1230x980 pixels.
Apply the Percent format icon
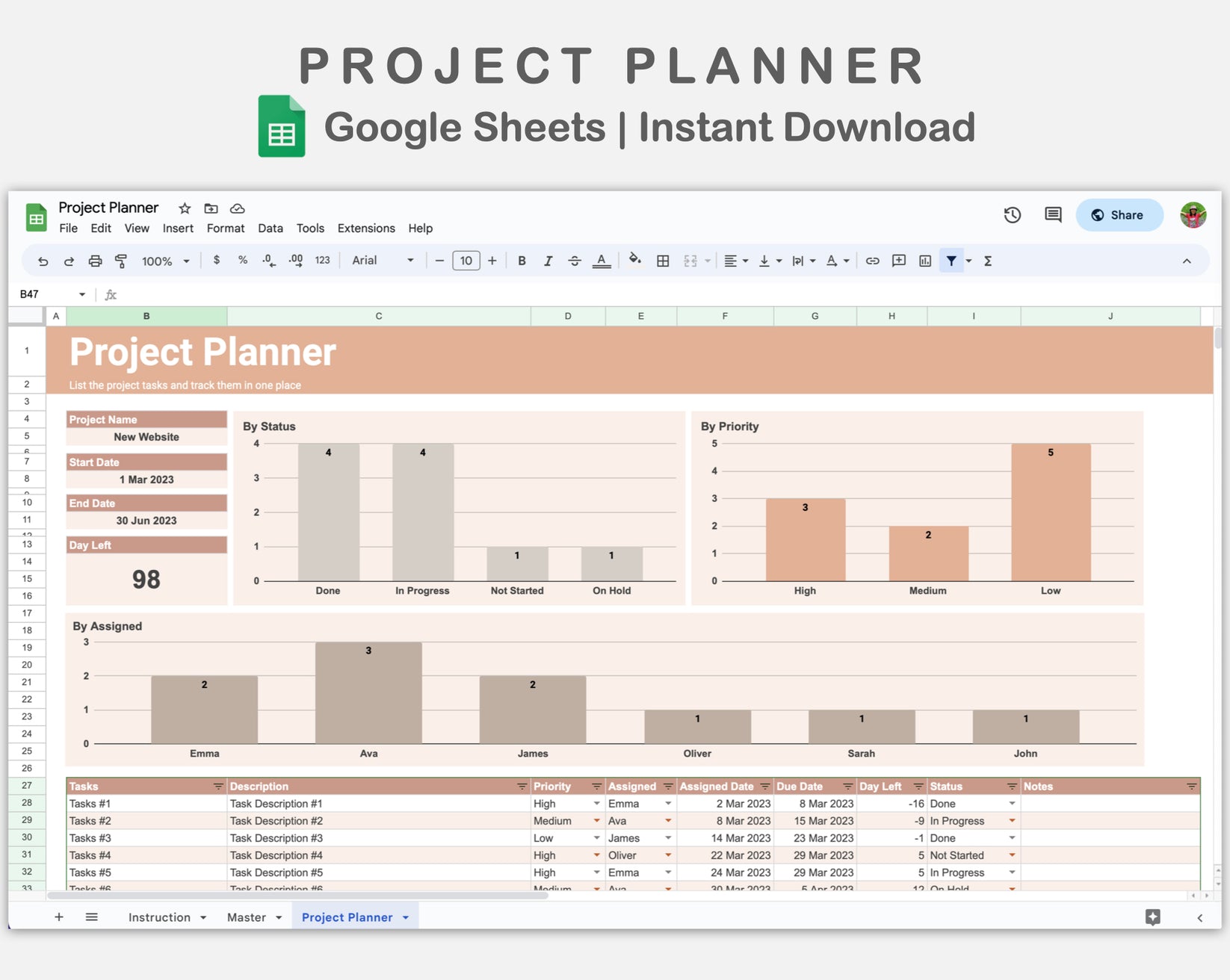(242, 261)
